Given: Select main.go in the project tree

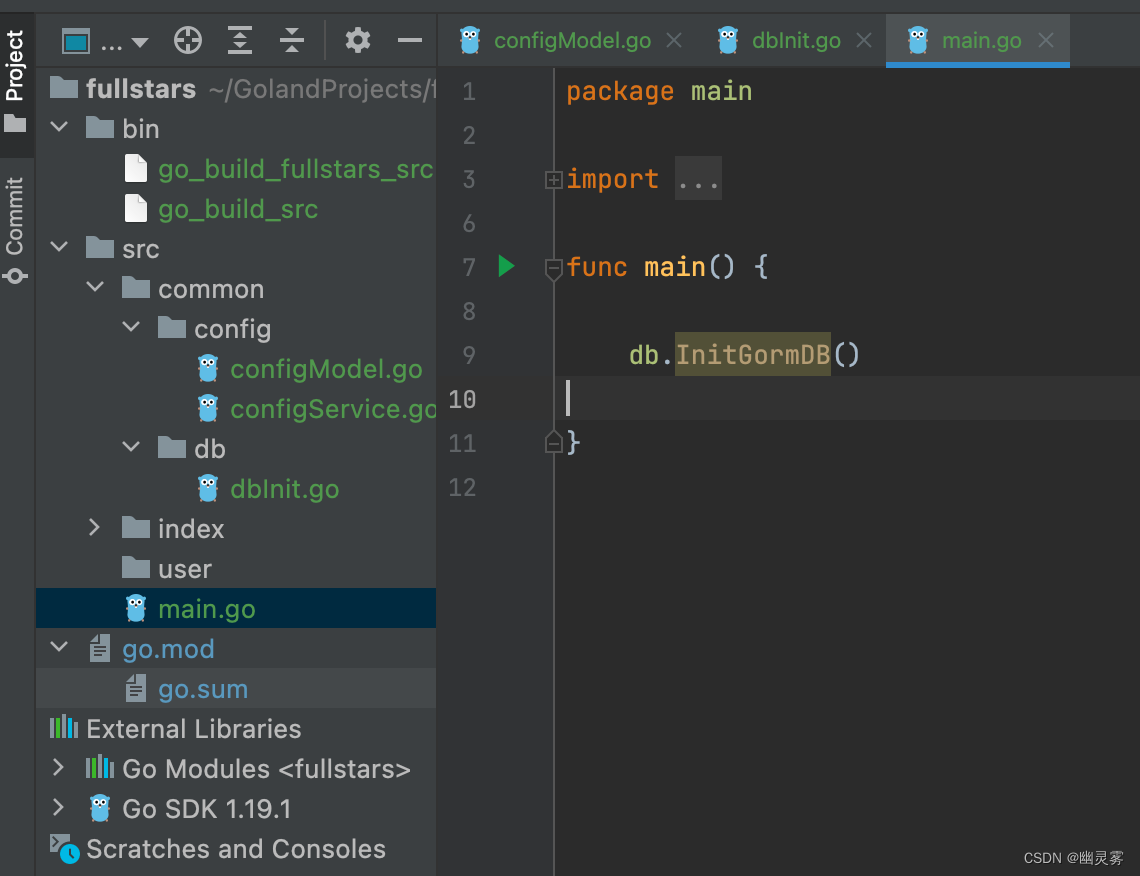Looking at the screenshot, I should 236,608.
